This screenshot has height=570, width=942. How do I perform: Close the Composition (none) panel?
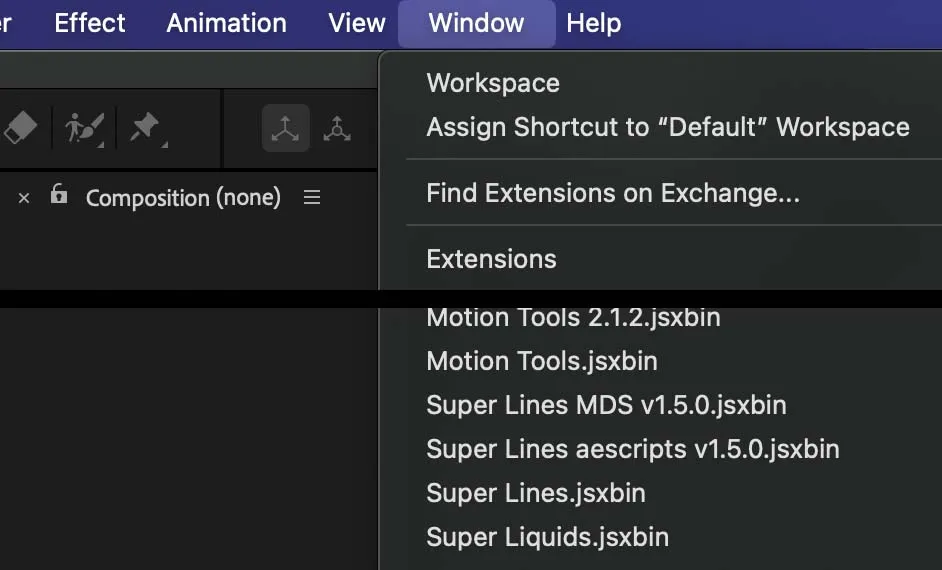coord(24,198)
